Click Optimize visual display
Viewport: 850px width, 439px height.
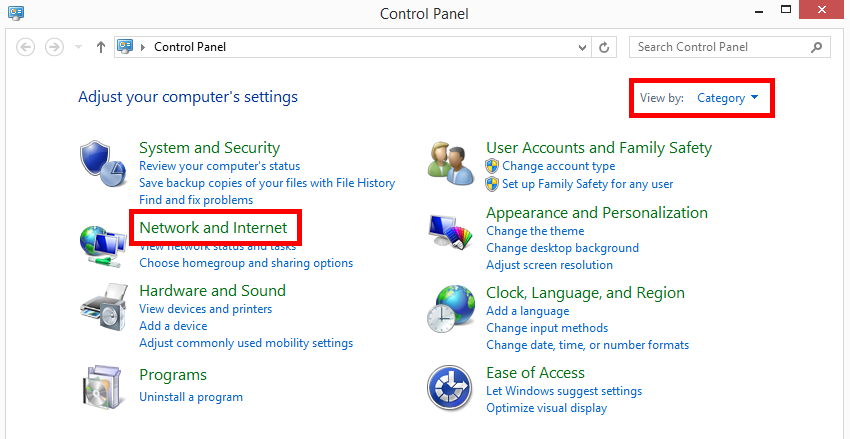point(546,408)
